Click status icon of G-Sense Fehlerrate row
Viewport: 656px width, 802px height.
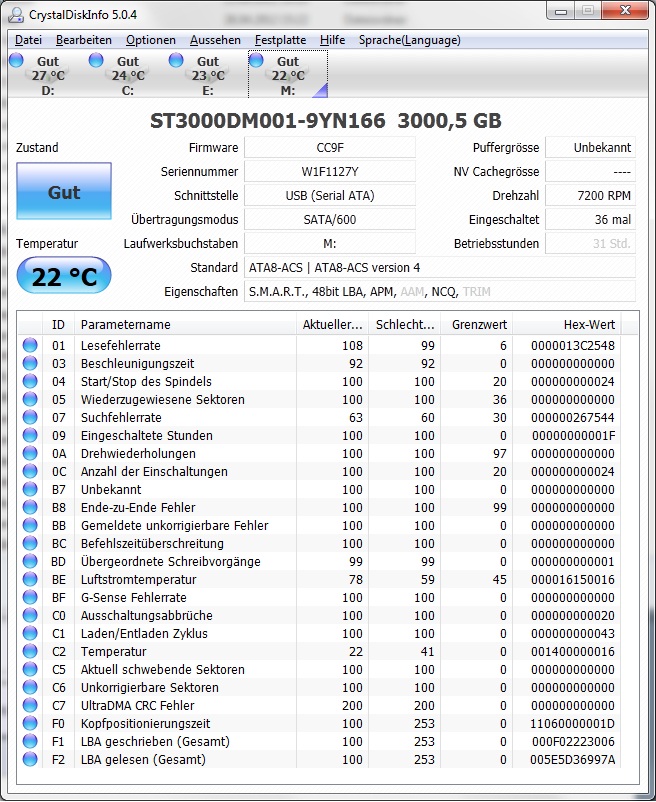pos(30,597)
